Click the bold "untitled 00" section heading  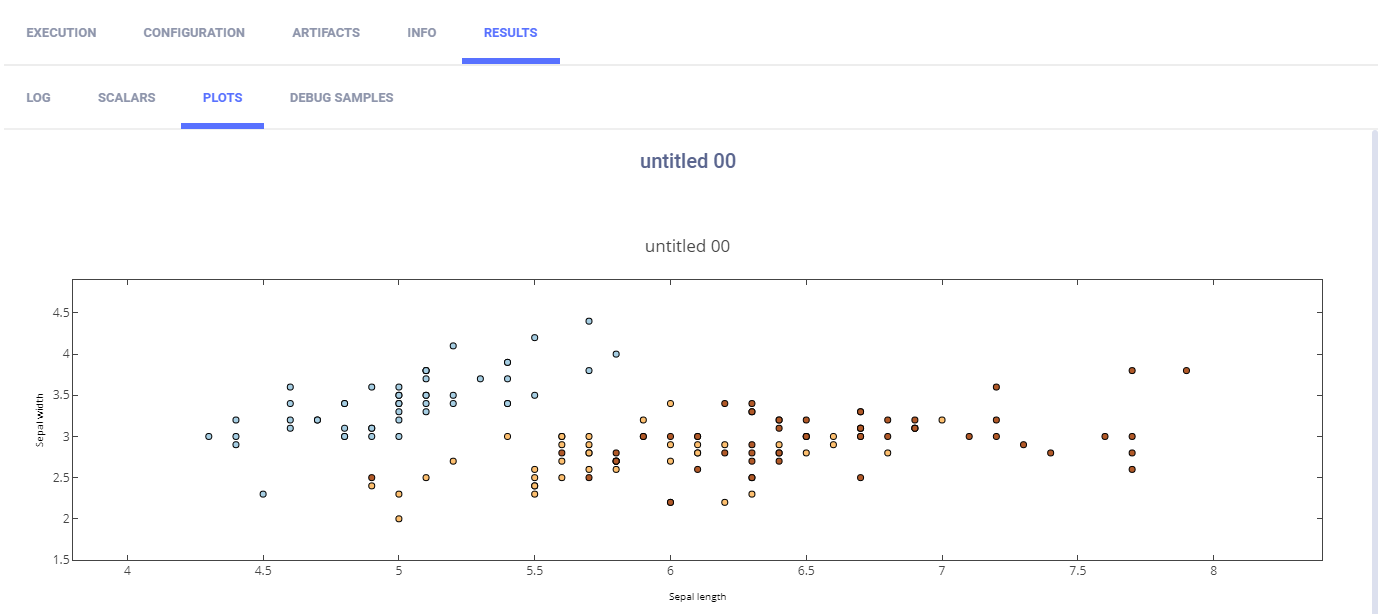tap(688, 161)
